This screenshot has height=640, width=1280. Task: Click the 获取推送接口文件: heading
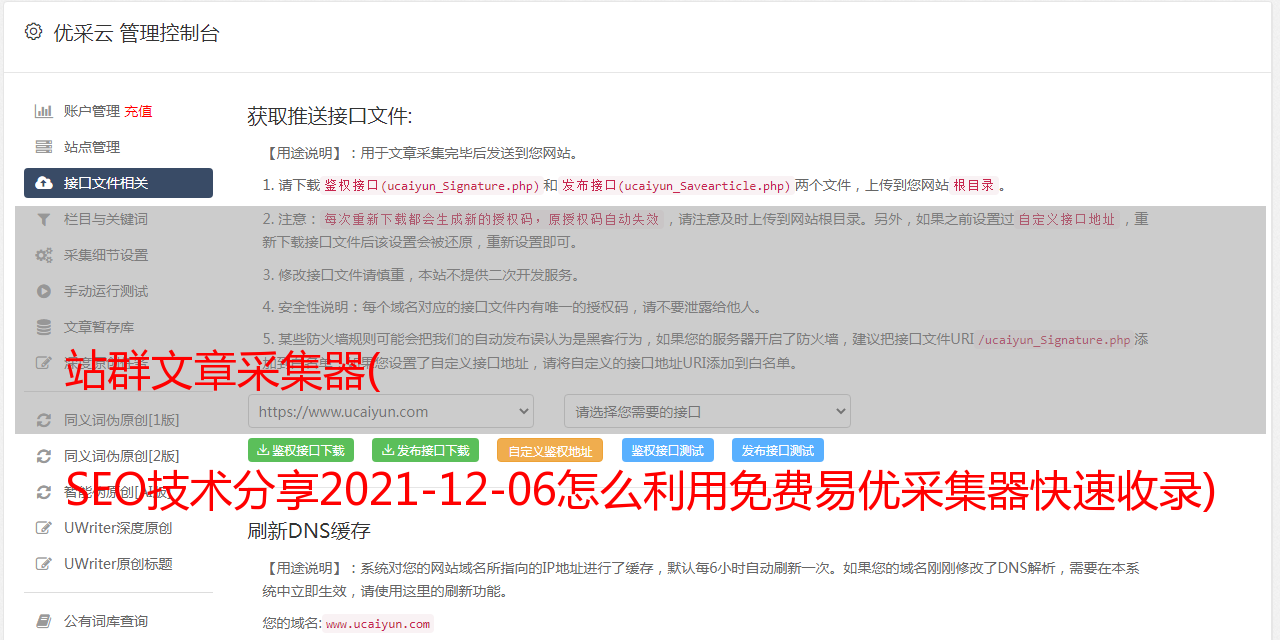point(330,116)
